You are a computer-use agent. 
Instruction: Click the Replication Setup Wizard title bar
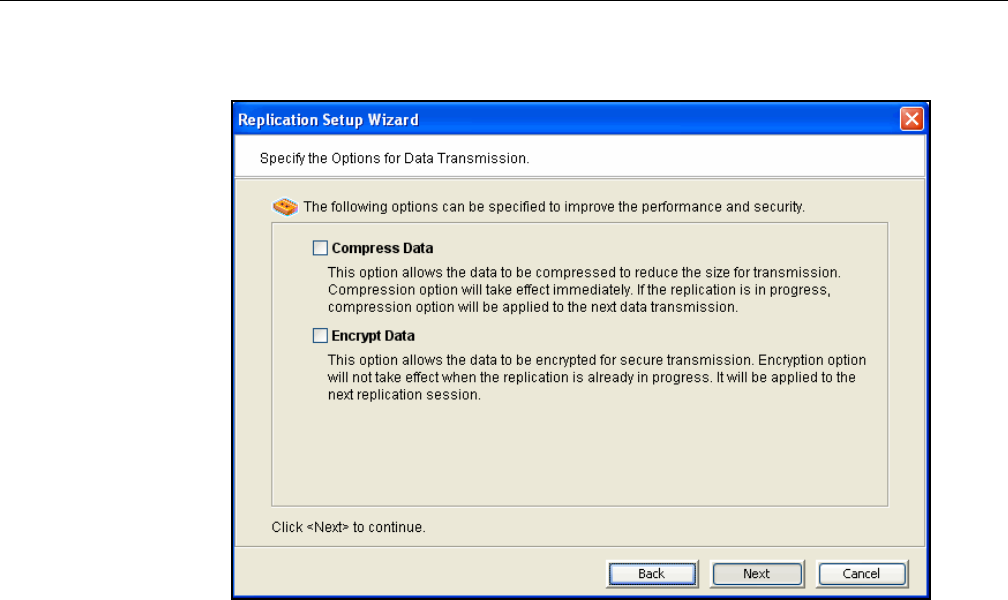pos(600,120)
